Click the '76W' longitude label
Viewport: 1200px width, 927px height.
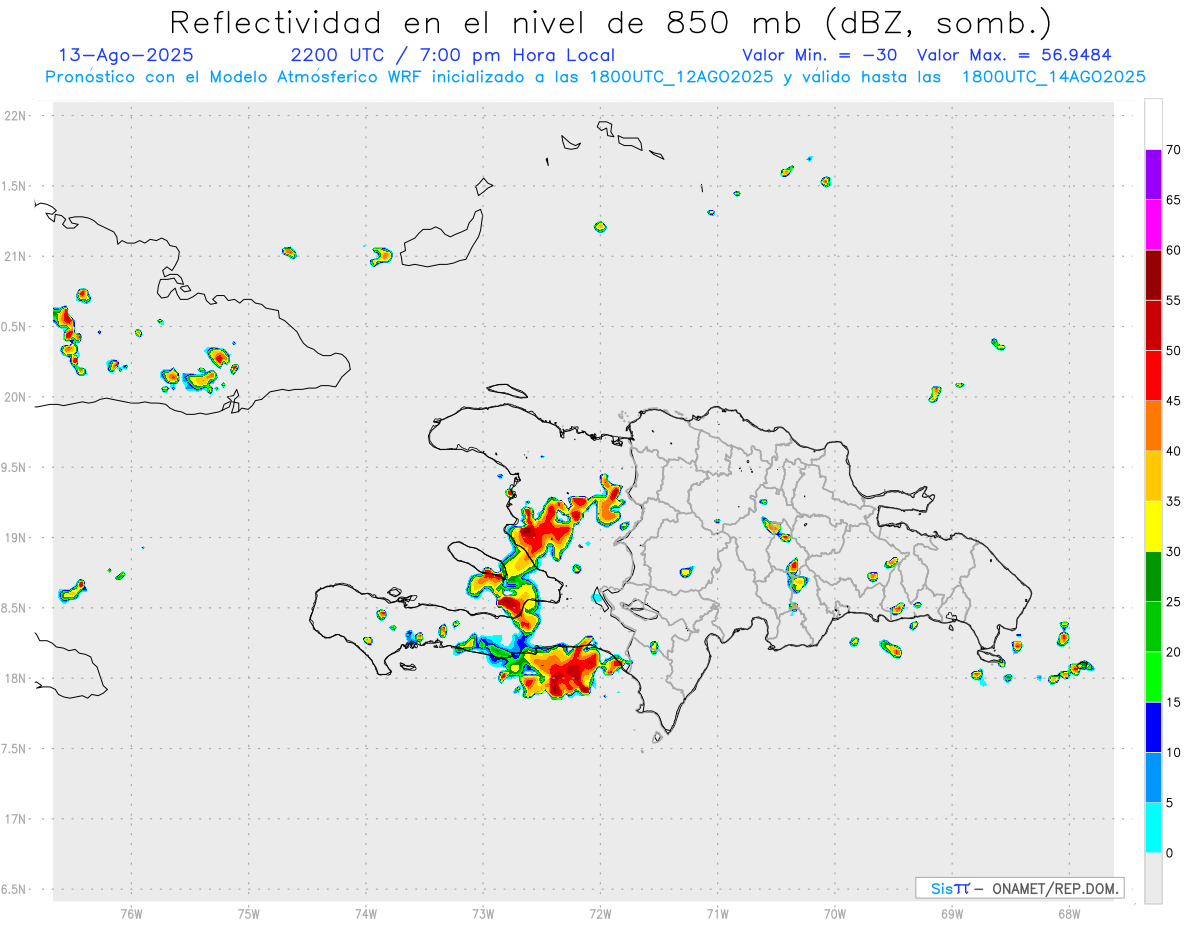[x=131, y=913]
